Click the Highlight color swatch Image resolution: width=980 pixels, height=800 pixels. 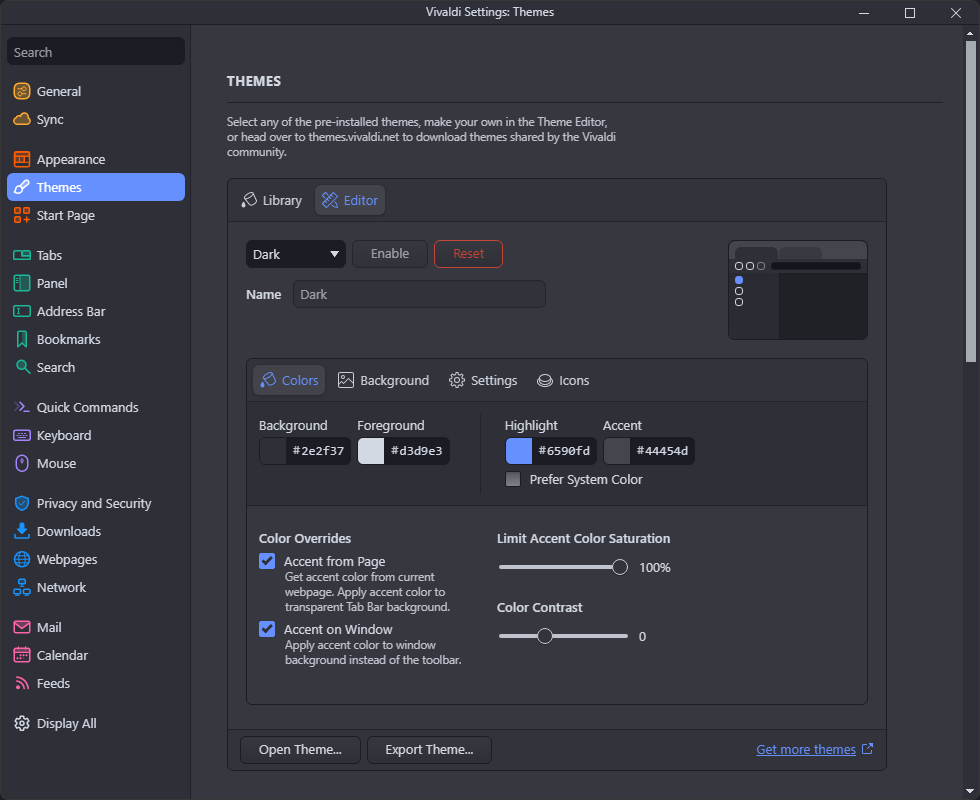[x=519, y=451]
